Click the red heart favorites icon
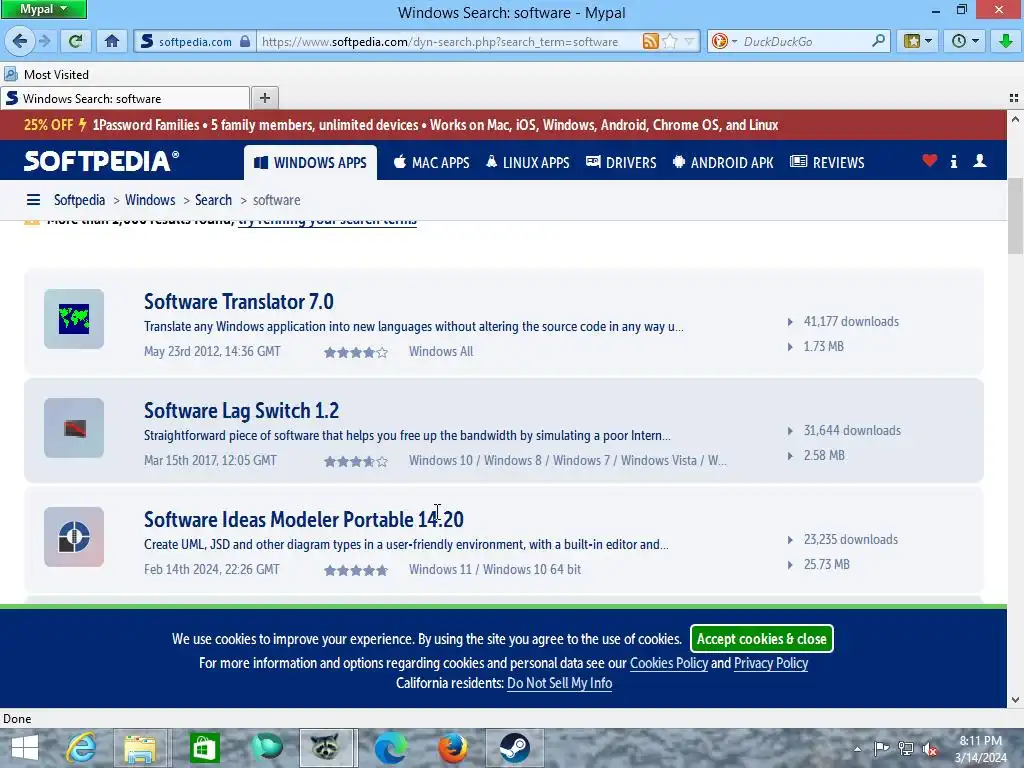This screenshot has height=768, width=1024. coord(930,161)
